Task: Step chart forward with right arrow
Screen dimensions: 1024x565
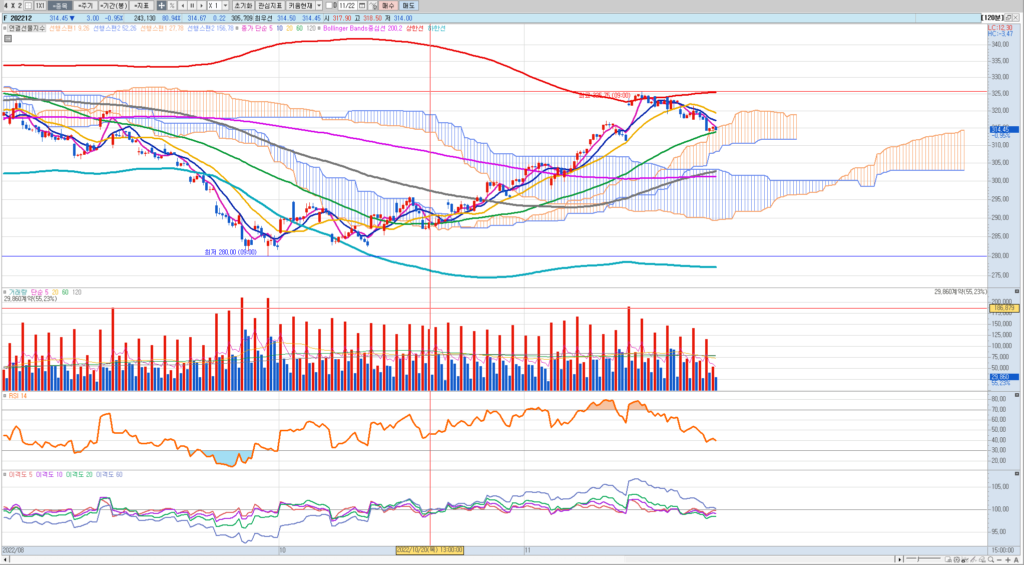Action: [x=202, y=6]
